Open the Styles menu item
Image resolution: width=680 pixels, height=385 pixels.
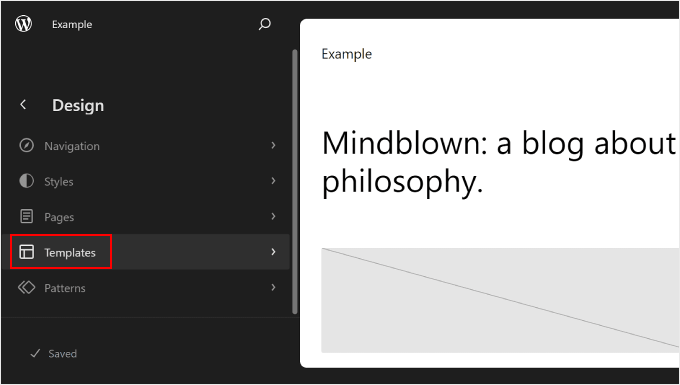tap(146, 181)
